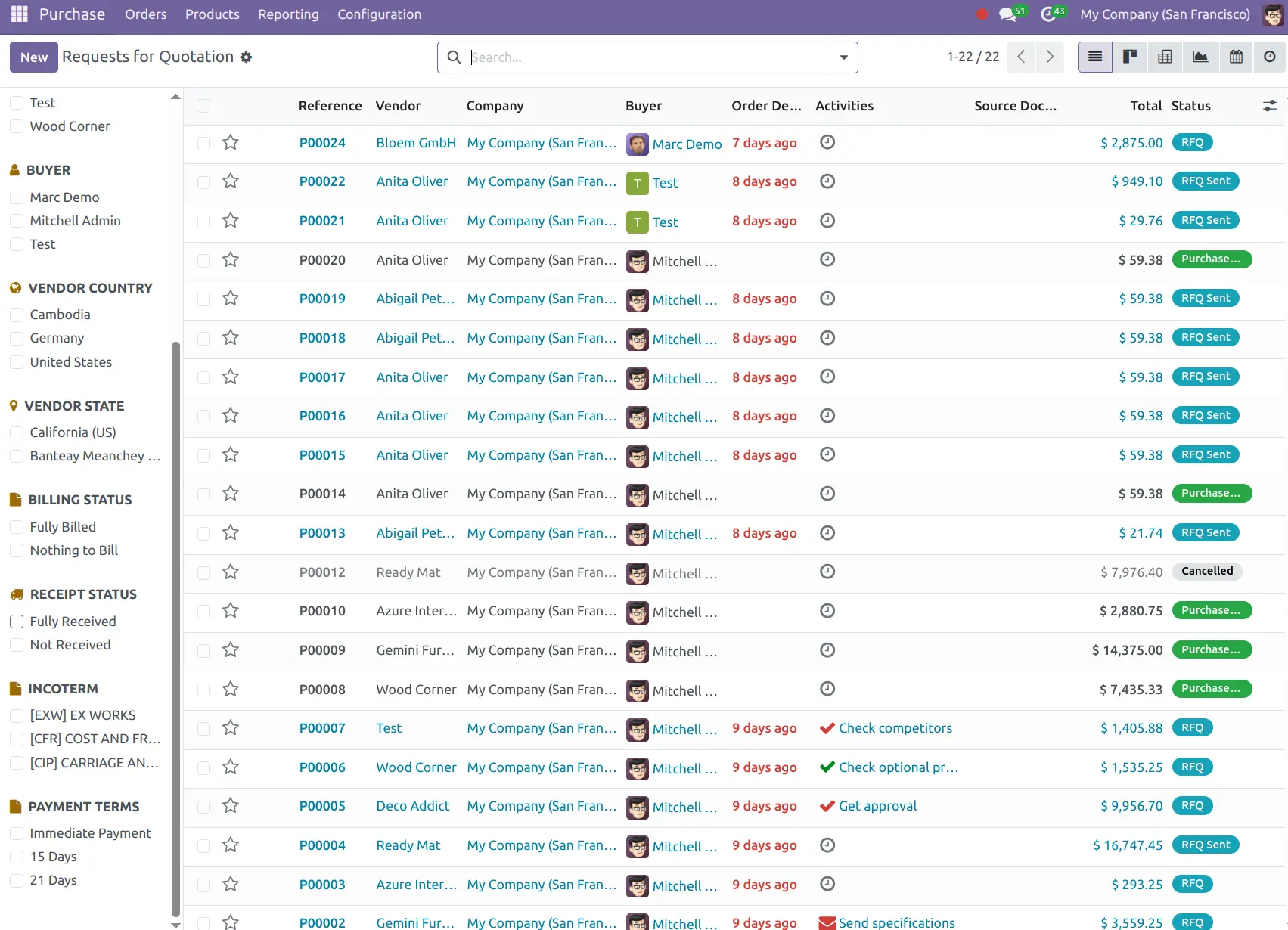The image size is (1288, 930).
Task: Go to next page of records
Action: click(1050, 57)
